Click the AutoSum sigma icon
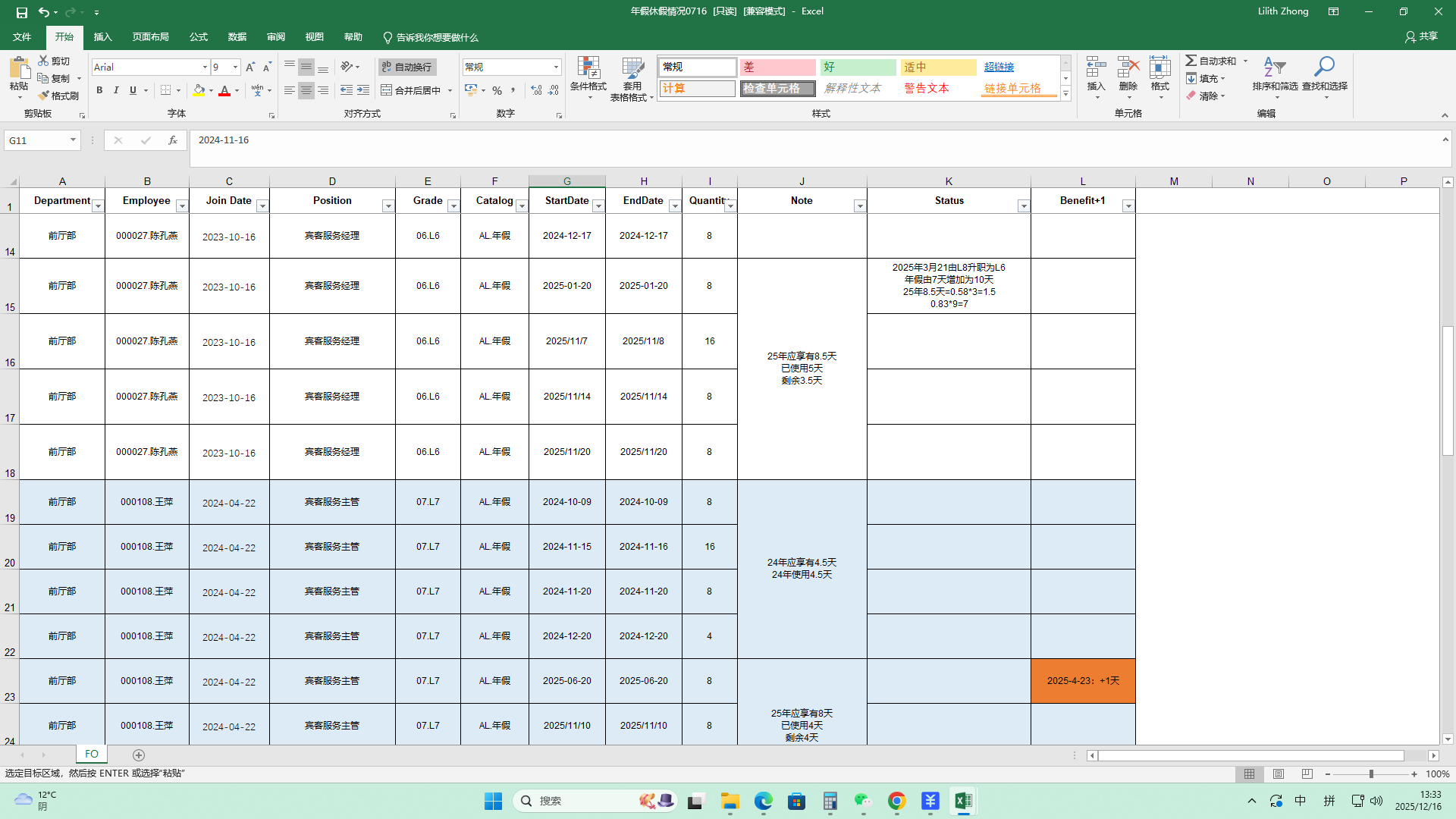 click(x=1191, y=61)
